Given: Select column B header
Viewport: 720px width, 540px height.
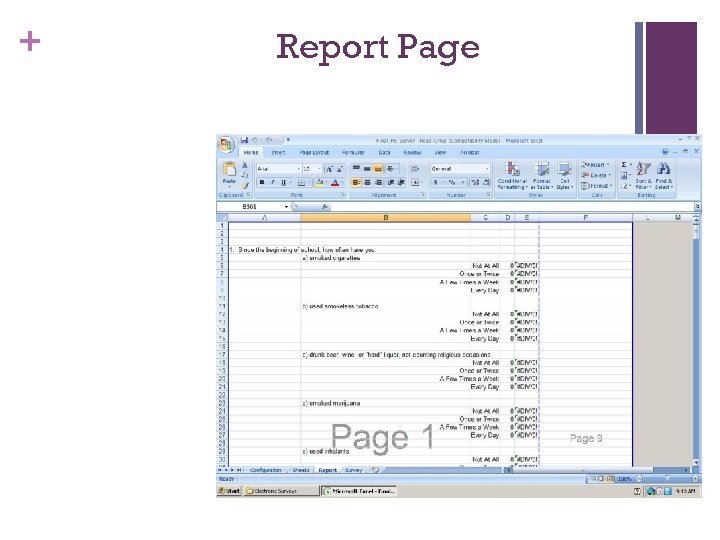Looking at the screenshot, I should tap(385, 218).
